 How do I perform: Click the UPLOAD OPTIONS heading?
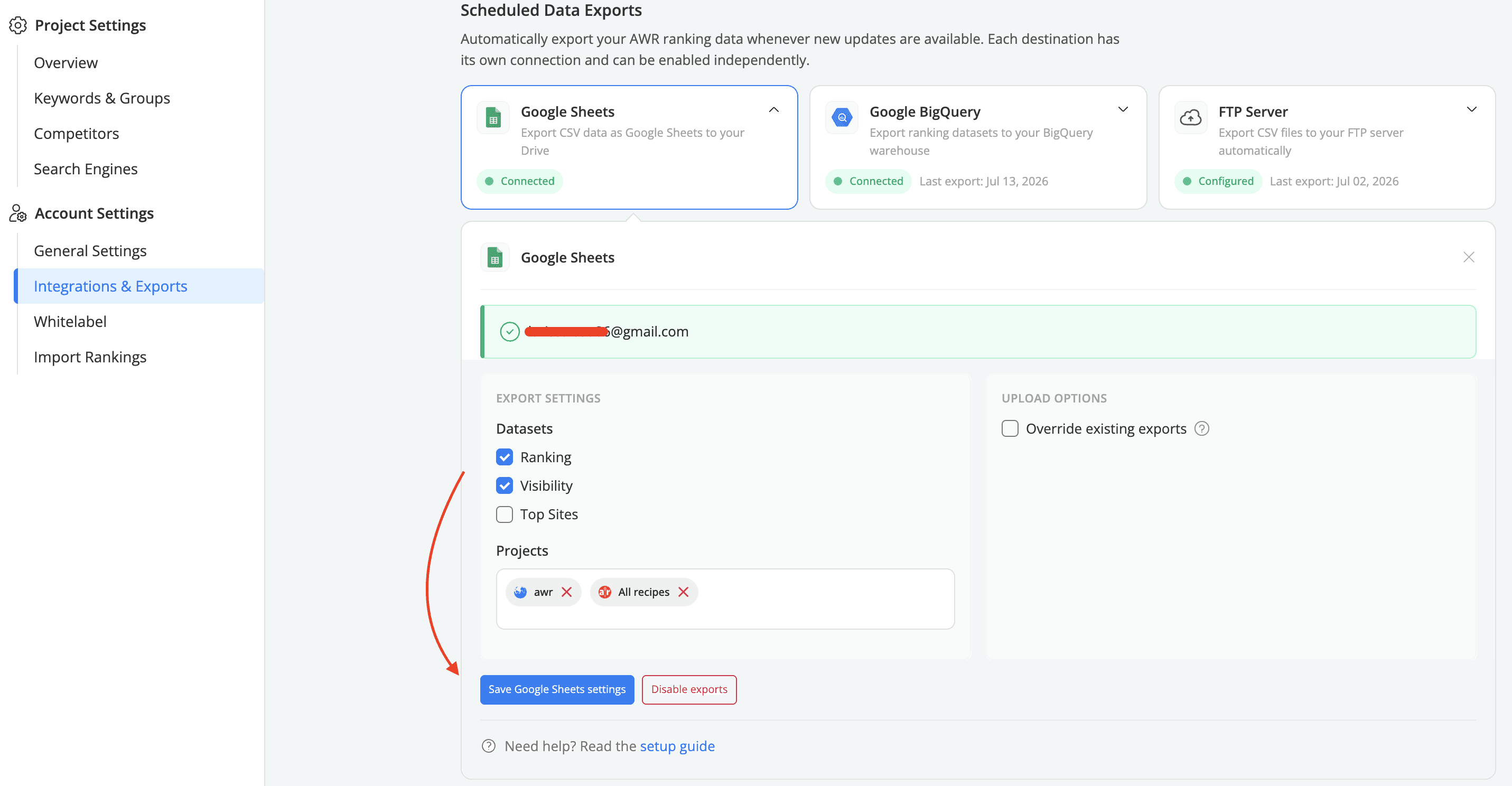[x=1053, y=398]
